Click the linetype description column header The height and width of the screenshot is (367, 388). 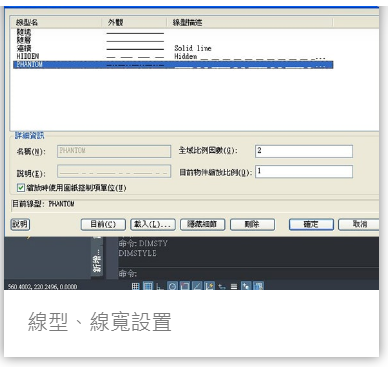pos(249,22)
